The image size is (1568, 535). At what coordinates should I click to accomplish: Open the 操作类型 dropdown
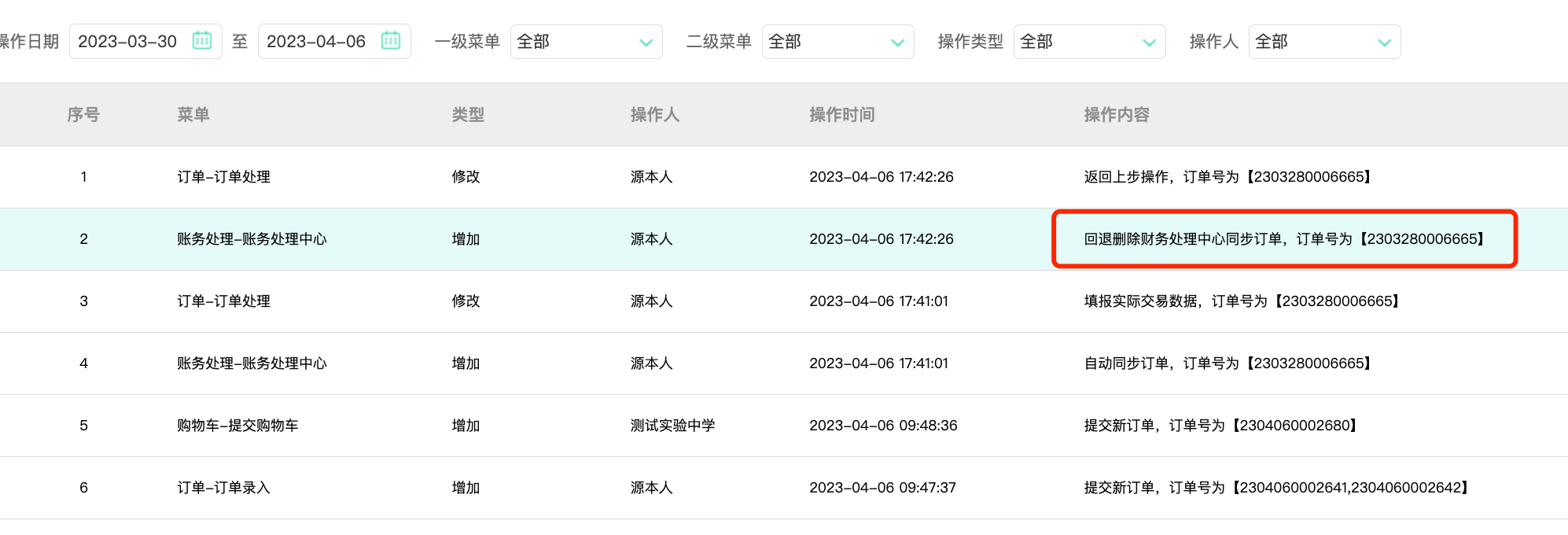point(1089,42)
